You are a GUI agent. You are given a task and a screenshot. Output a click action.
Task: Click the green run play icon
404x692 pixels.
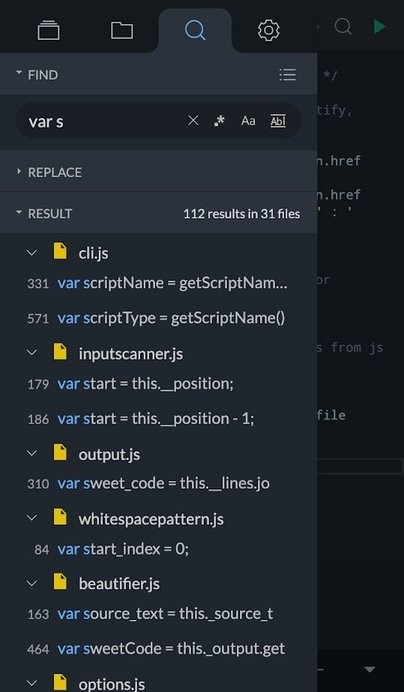point(378,26)
